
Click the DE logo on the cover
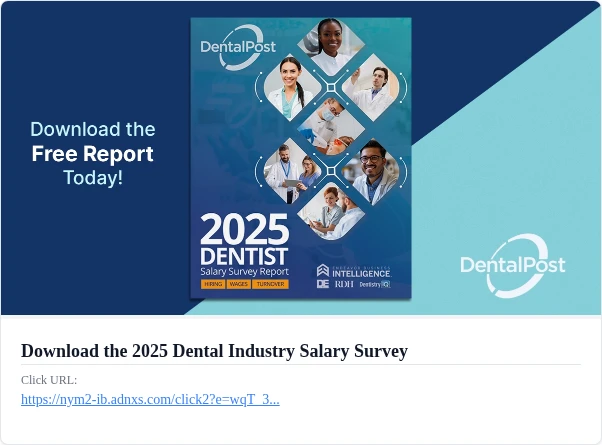pyautogui.click(x=323, y=284)
